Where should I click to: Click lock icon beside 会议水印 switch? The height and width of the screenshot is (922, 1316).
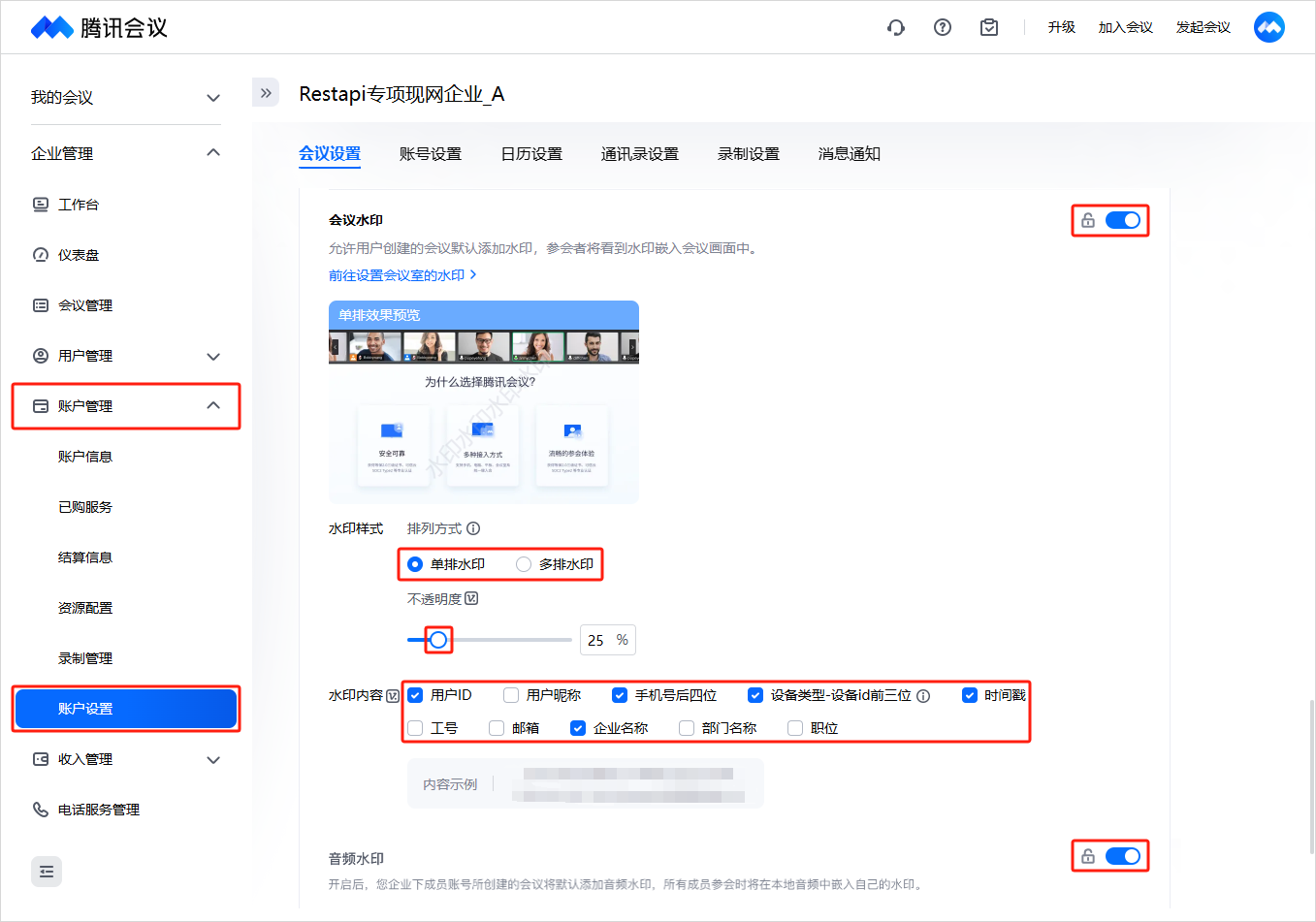coord(1088,220)
